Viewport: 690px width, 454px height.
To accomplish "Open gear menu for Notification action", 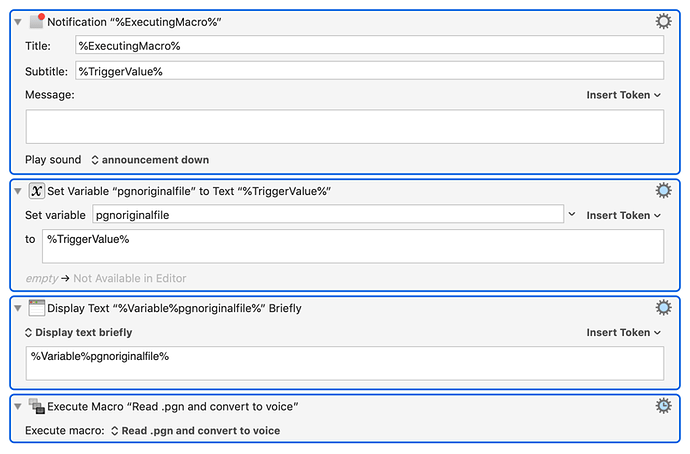I will click(663, 21).
